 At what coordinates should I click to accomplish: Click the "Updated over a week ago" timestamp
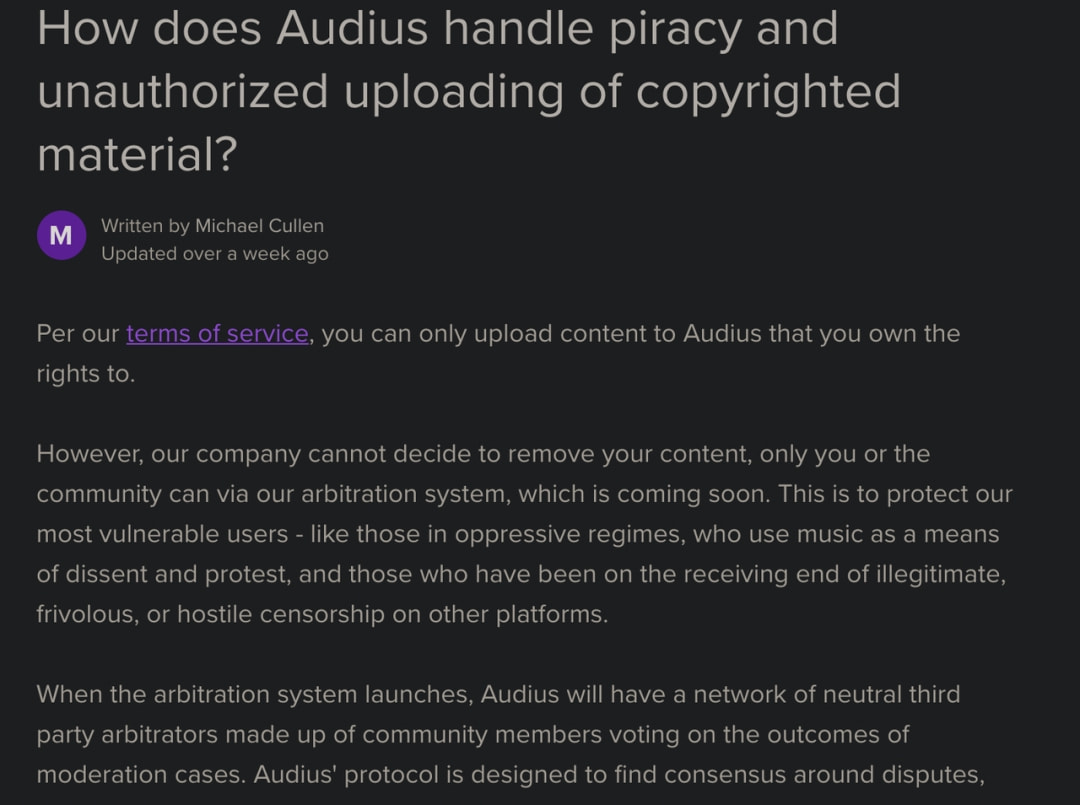click(214, 254)
